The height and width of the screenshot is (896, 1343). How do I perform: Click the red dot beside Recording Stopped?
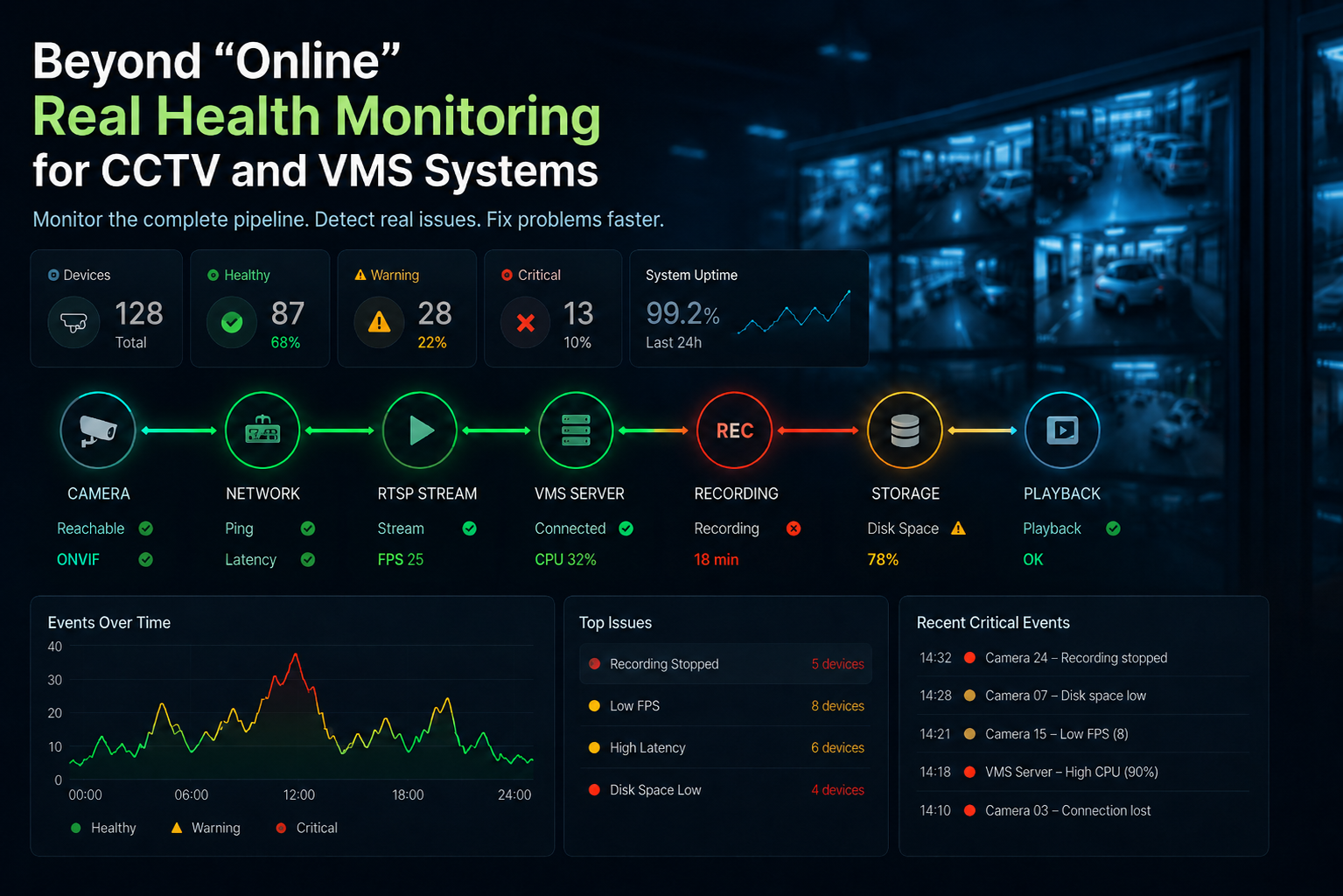point(594,664)
